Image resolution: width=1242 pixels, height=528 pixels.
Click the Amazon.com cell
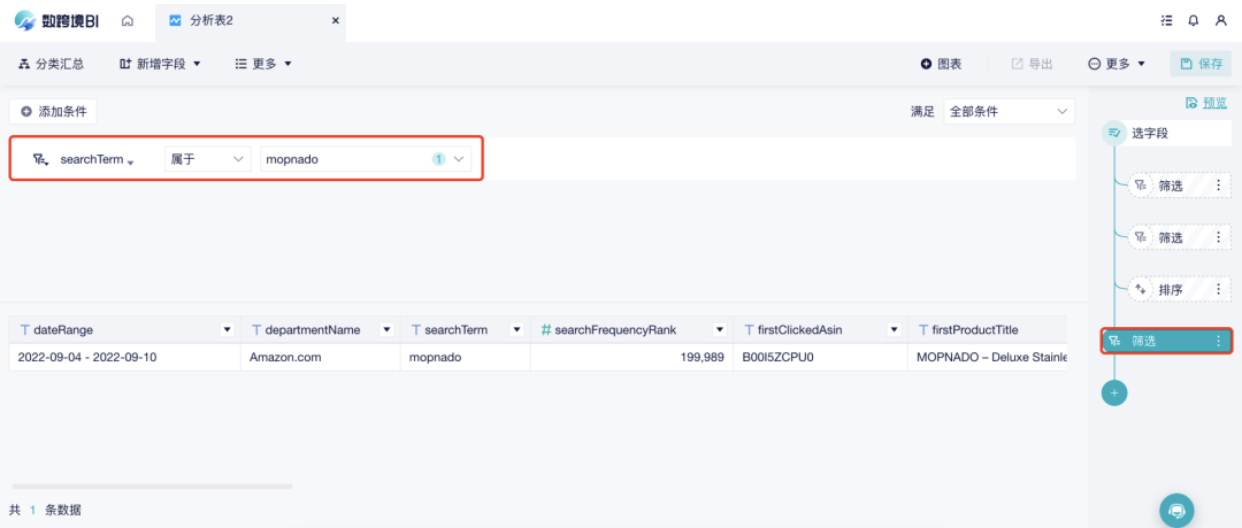coord(320,357)
